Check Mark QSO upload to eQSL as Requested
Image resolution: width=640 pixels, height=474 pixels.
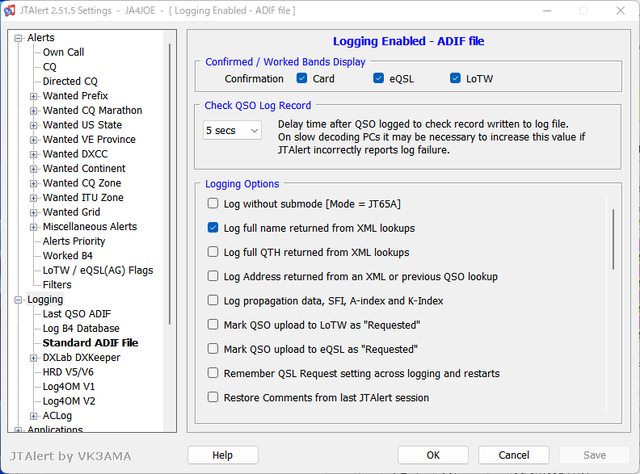[x=213, y=349]
